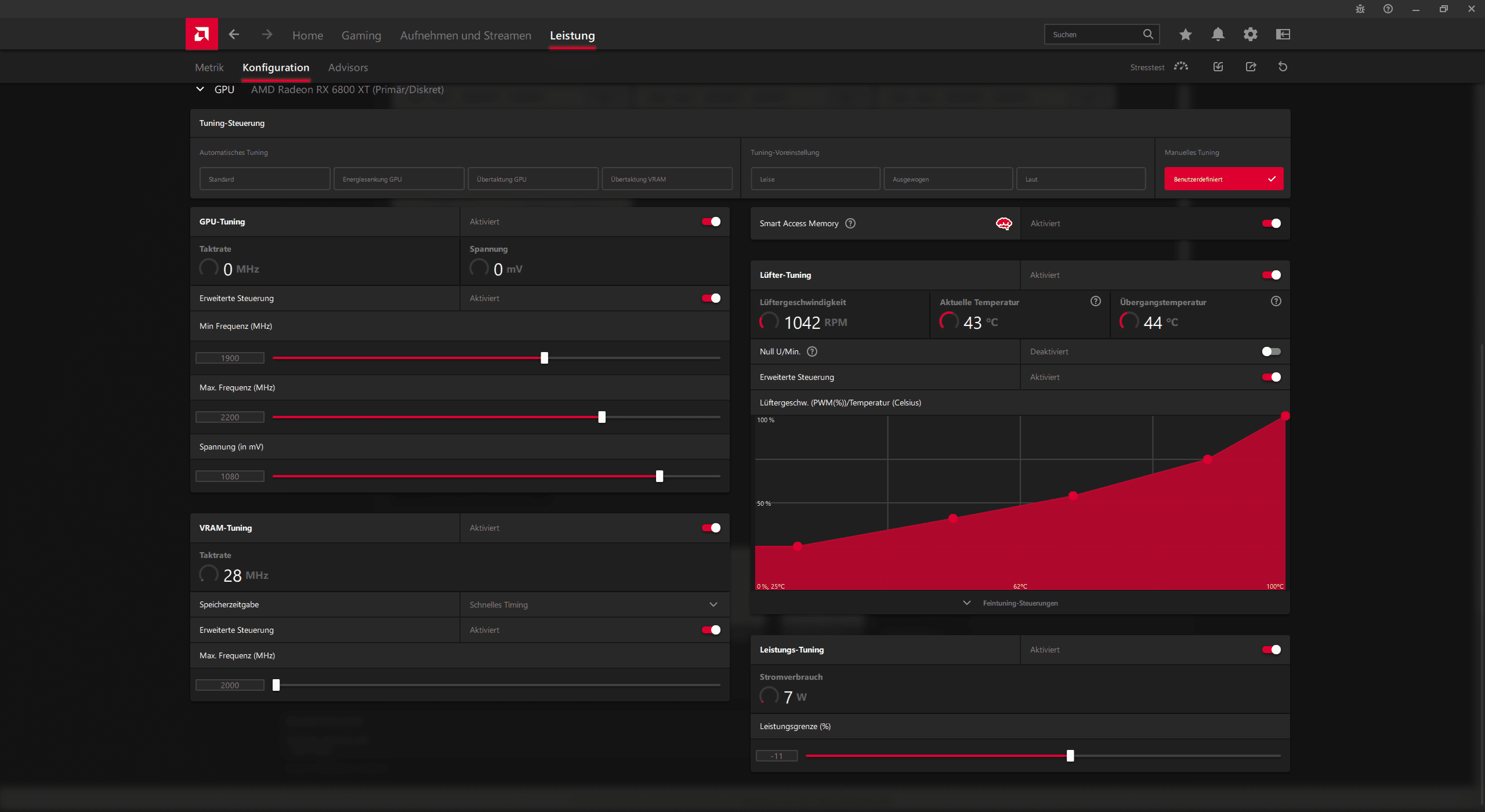Open Aufnehmen und Streamen tab
This screenshot has width=1485, height=812.
465,35
